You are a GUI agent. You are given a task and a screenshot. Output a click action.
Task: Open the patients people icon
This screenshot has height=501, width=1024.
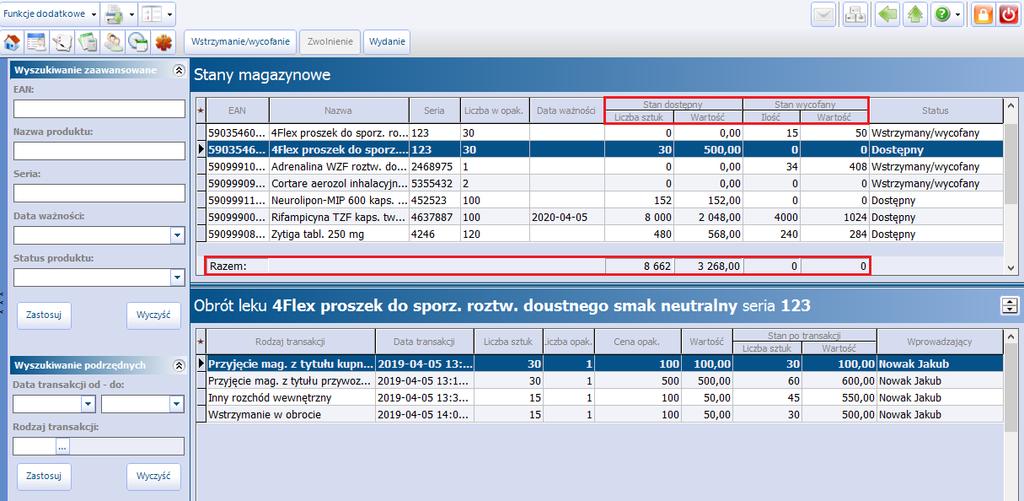112,43
